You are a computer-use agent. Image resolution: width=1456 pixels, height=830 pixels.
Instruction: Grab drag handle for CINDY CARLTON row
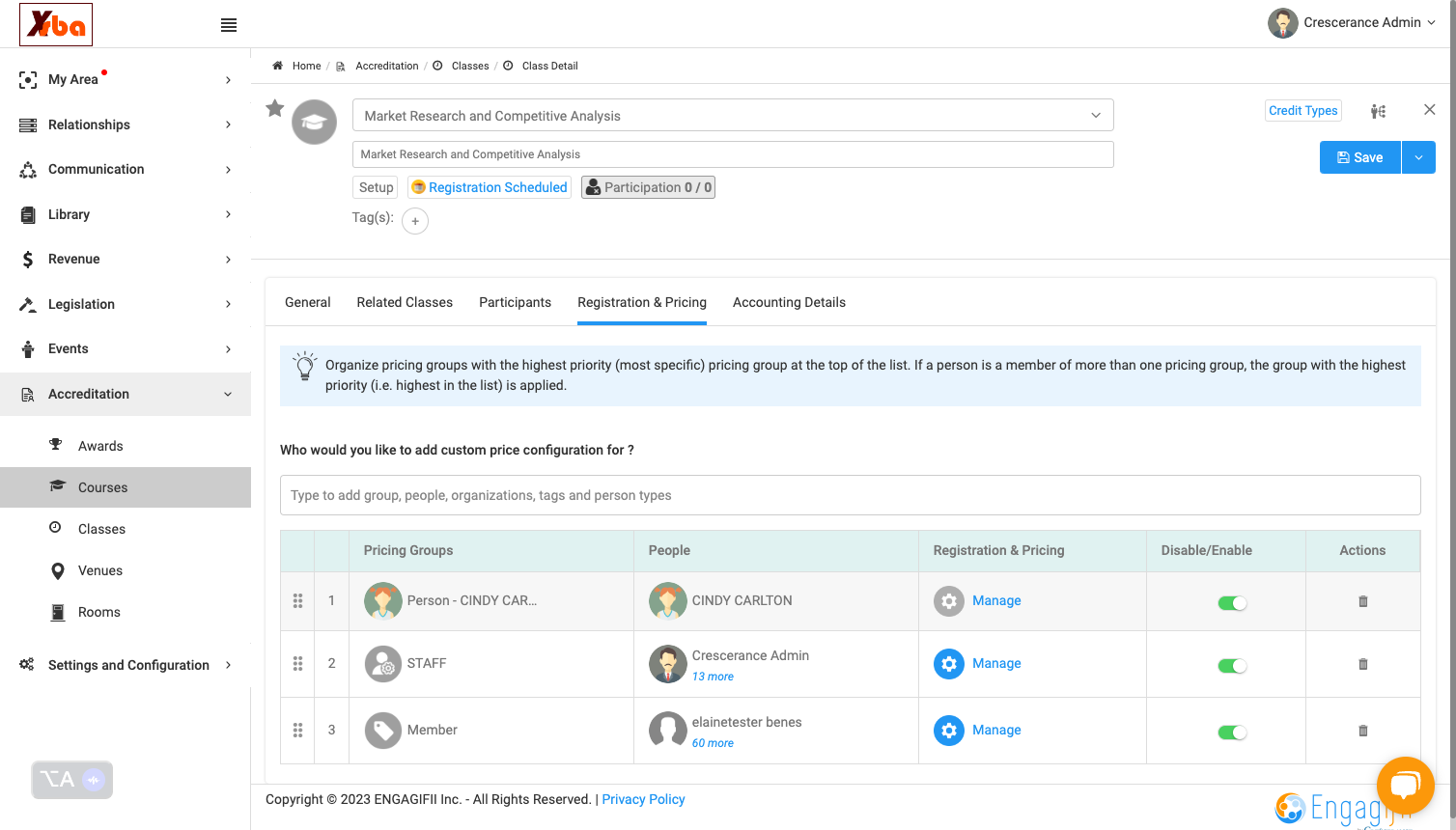pyautogui.click(x=297, y=601)
